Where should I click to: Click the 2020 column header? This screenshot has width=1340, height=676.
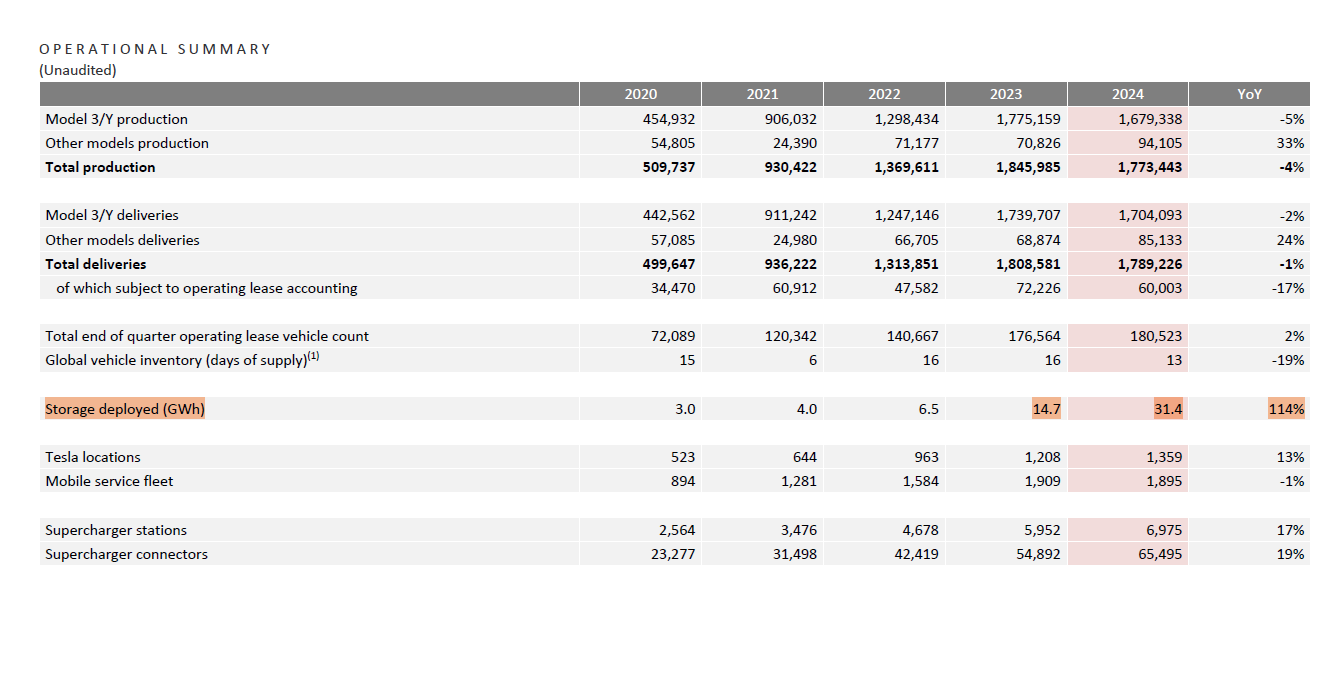click(x=640, y=94)
